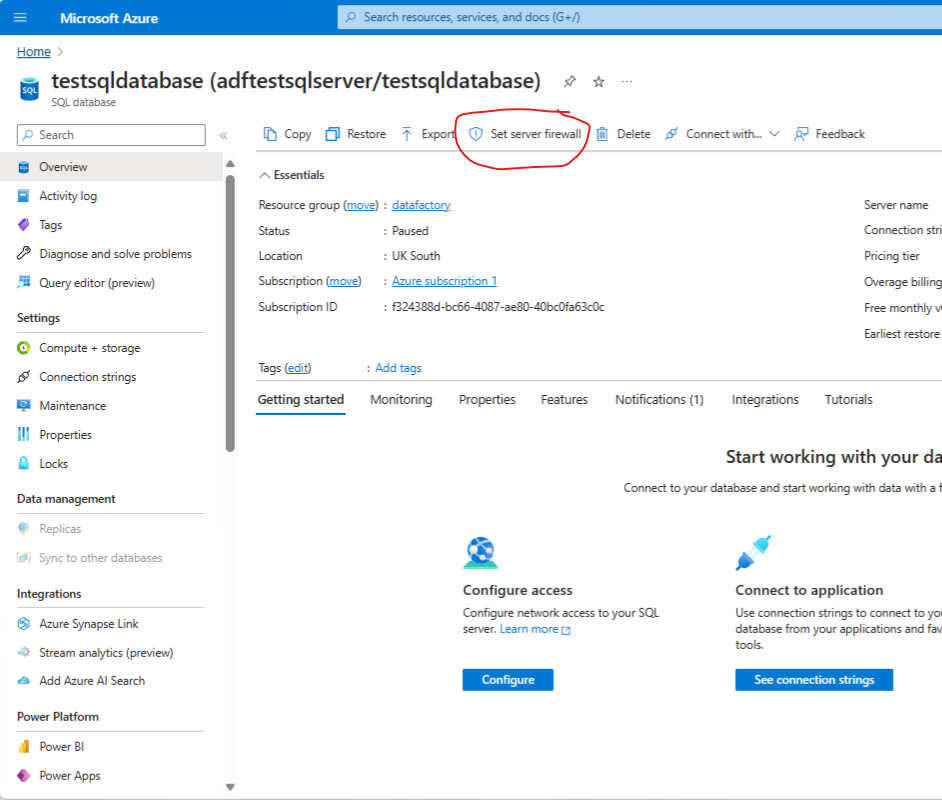Screen dimensions: 942x800
Task: Click the sidebar scroll down arrow
Action: (230, 787)
